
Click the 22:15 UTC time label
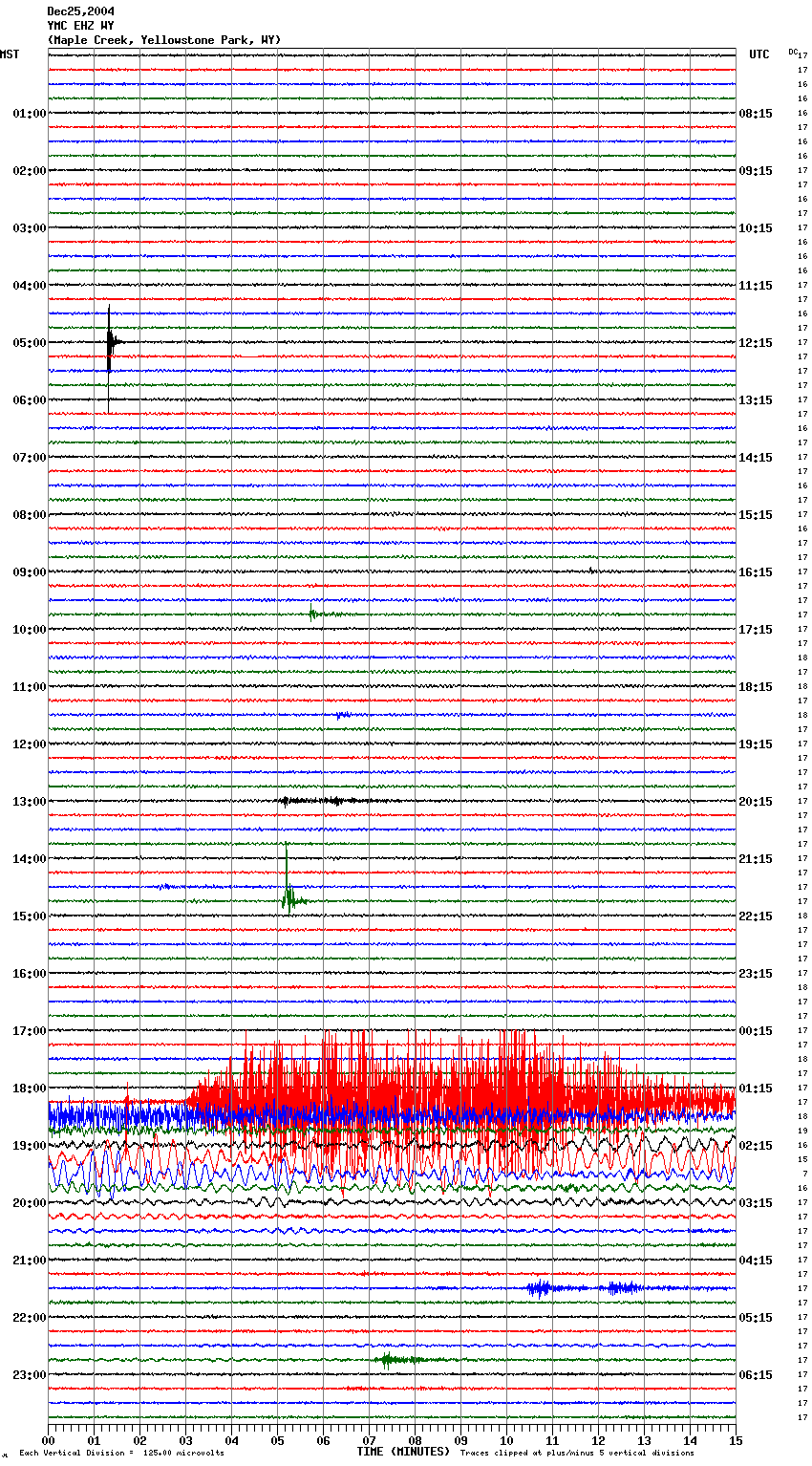click(756, 916)
